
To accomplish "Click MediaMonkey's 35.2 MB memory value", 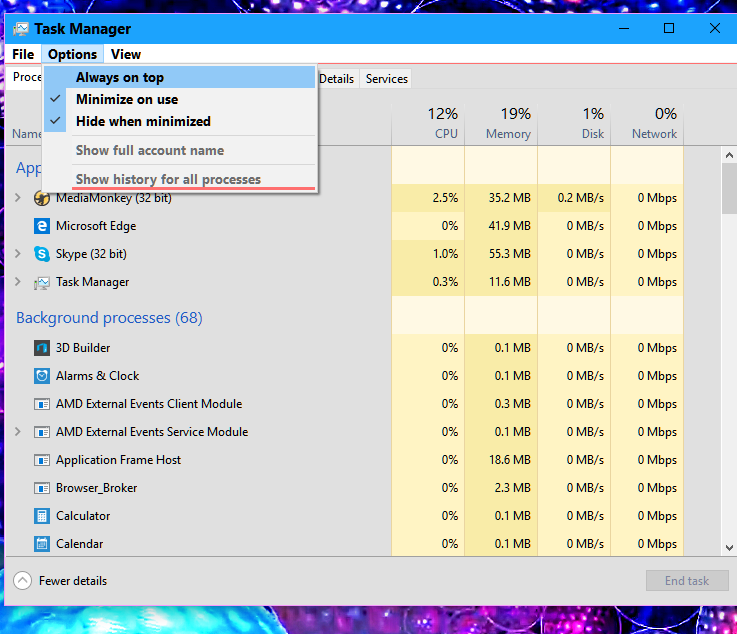I will point(510,198).
